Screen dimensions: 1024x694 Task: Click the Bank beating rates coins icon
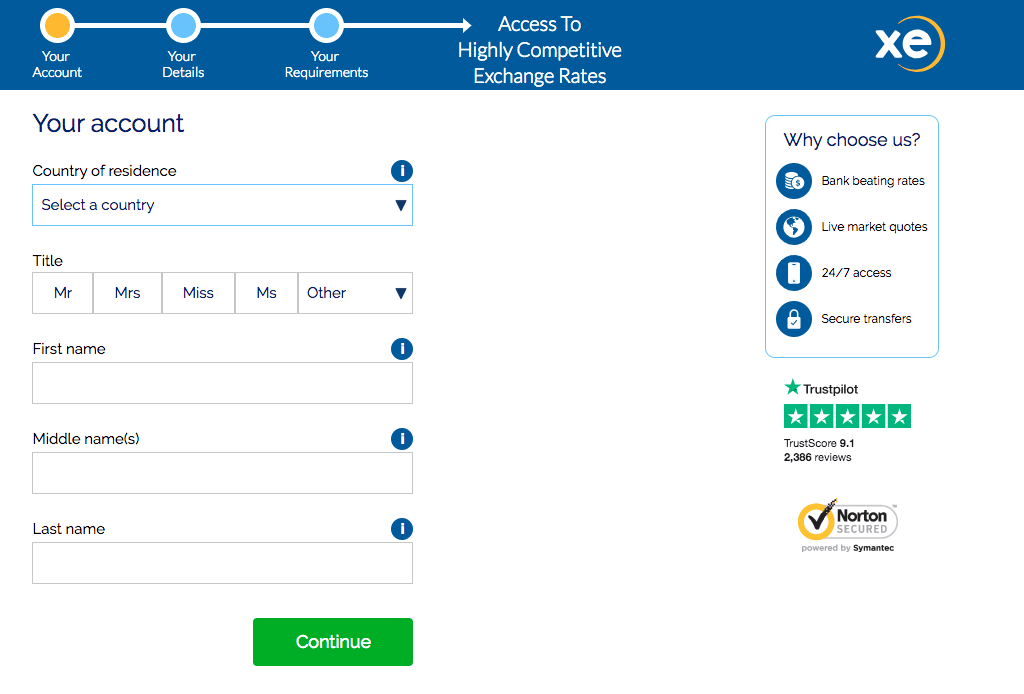coord(793,181)
